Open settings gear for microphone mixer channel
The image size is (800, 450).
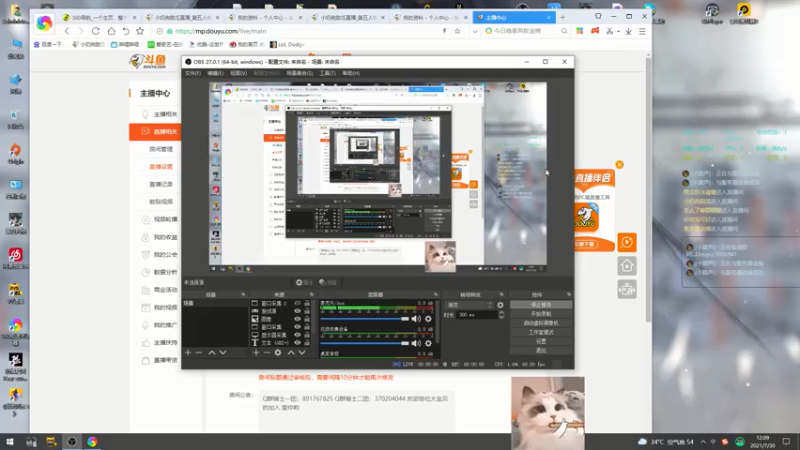pos(429,319)
